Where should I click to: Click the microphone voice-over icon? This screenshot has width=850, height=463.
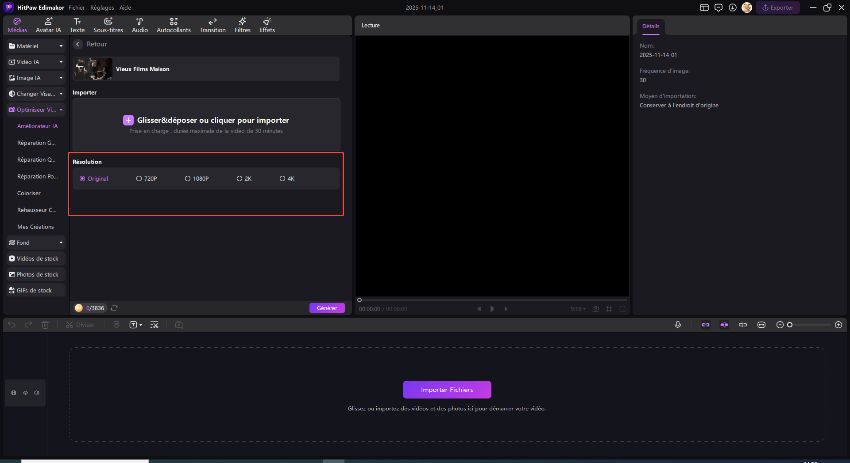click(x=678, y=325)
